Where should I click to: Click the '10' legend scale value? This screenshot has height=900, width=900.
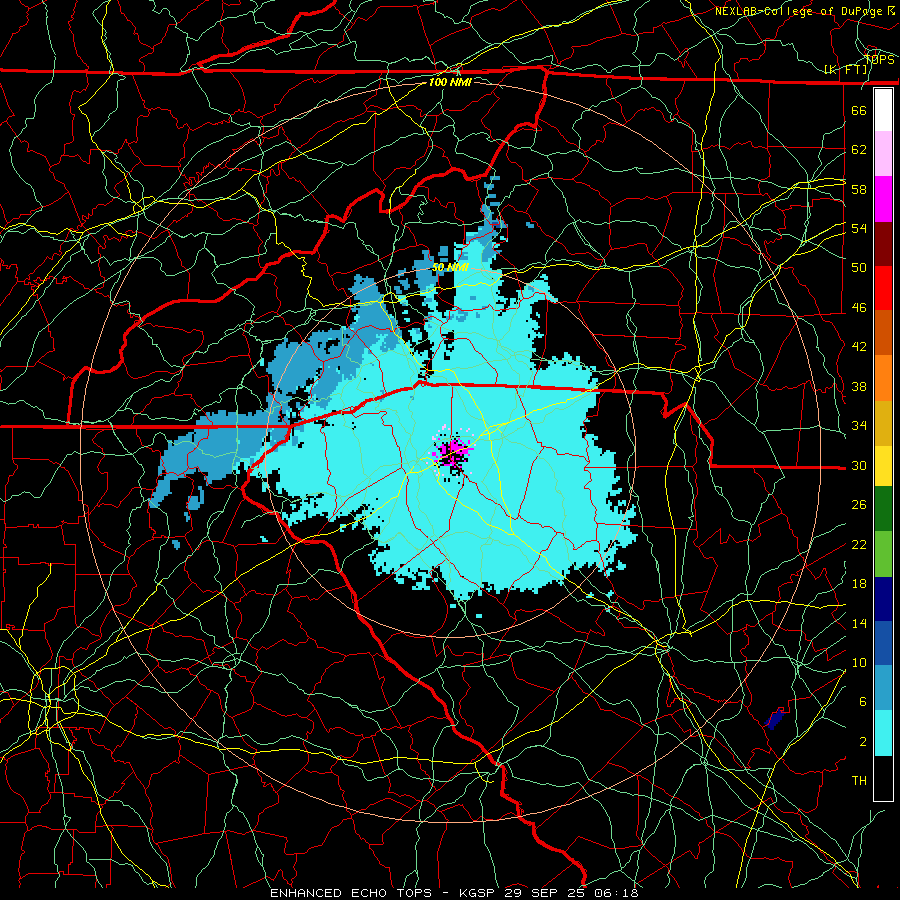click(x=859, y=663)
